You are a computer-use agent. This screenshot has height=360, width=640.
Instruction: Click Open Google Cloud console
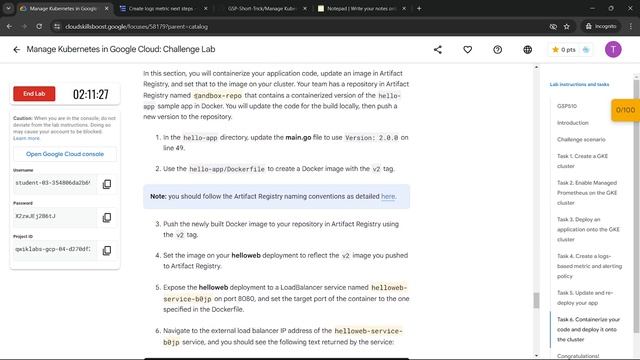pyautogui.click(x=65, y=154)
